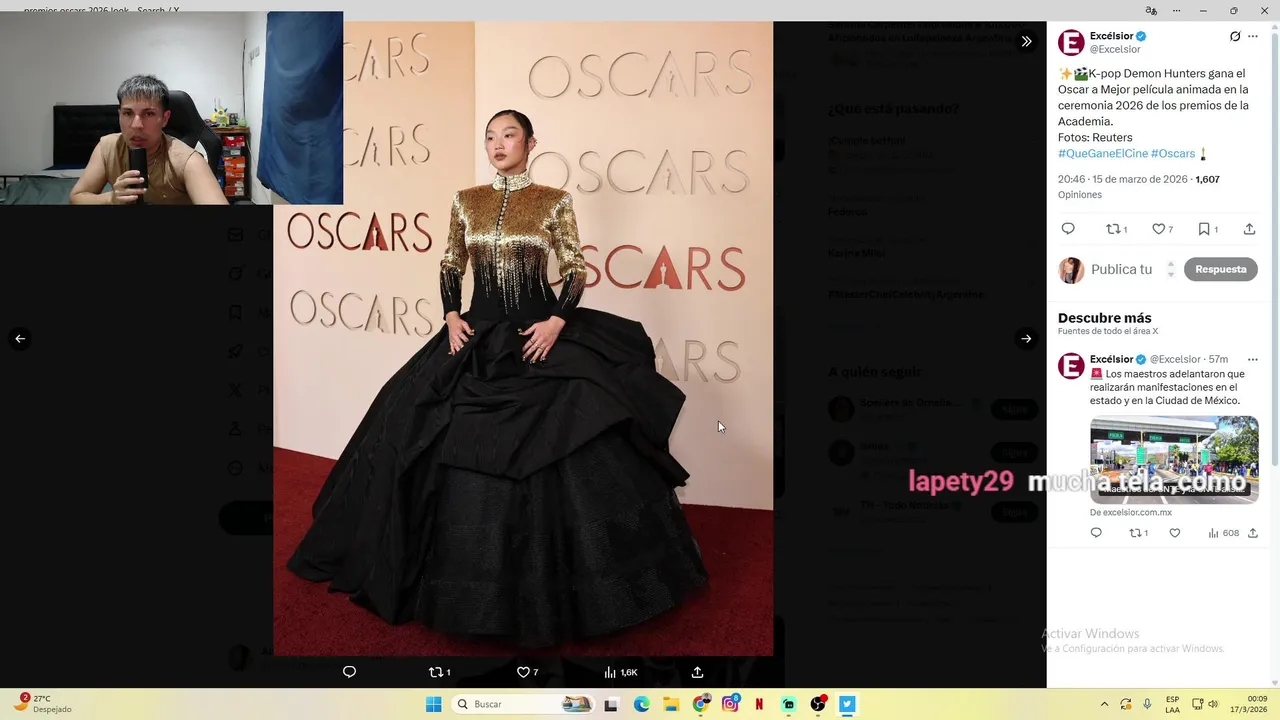Share the maestros manifestaciones post

(1253, 533)
